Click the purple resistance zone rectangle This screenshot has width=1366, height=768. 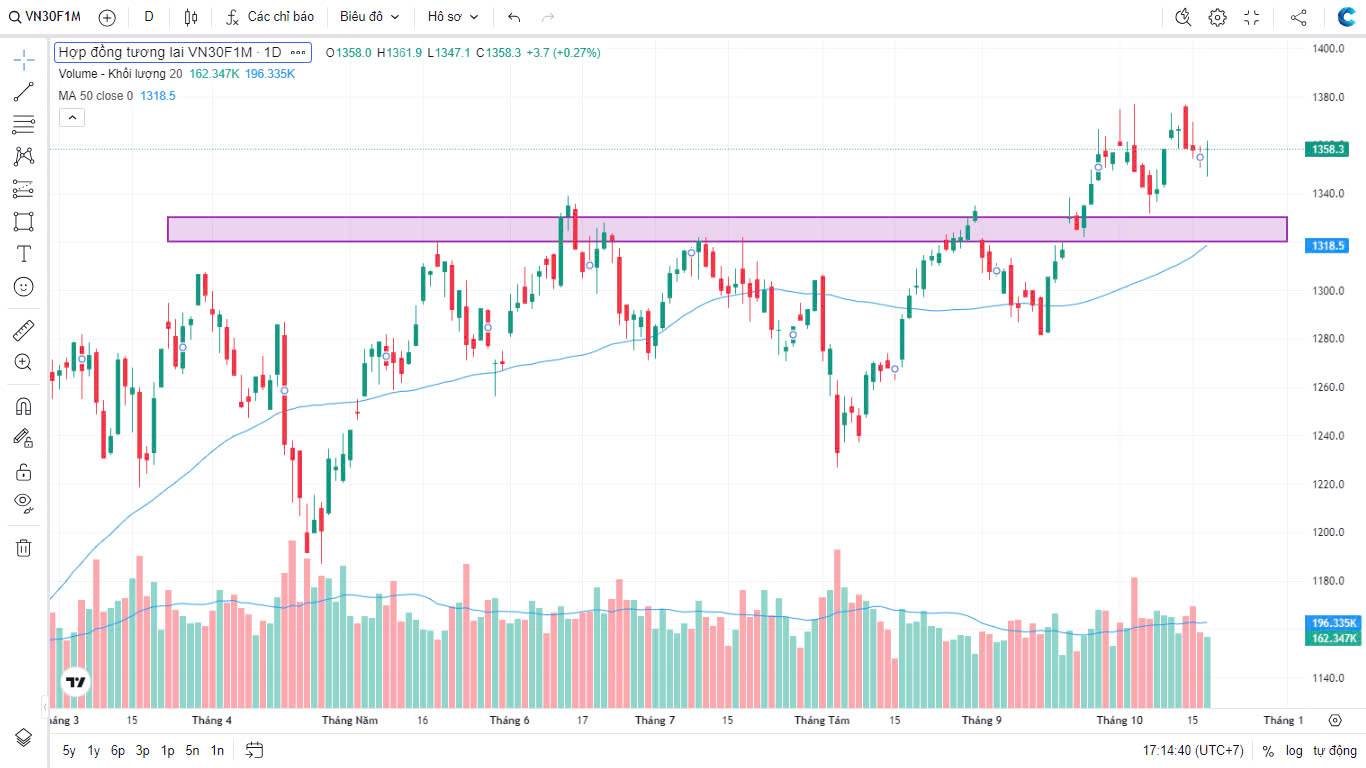[x=726, y=229]
